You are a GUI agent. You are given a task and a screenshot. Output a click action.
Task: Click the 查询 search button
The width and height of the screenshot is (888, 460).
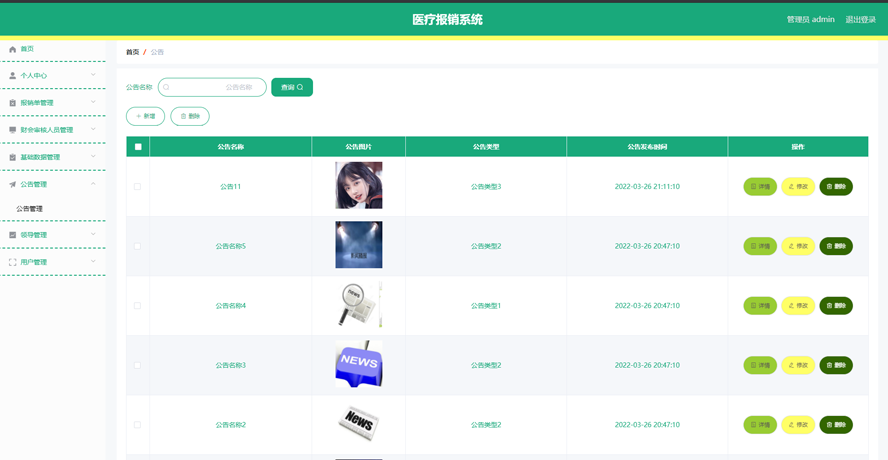(x=292, y=87)
